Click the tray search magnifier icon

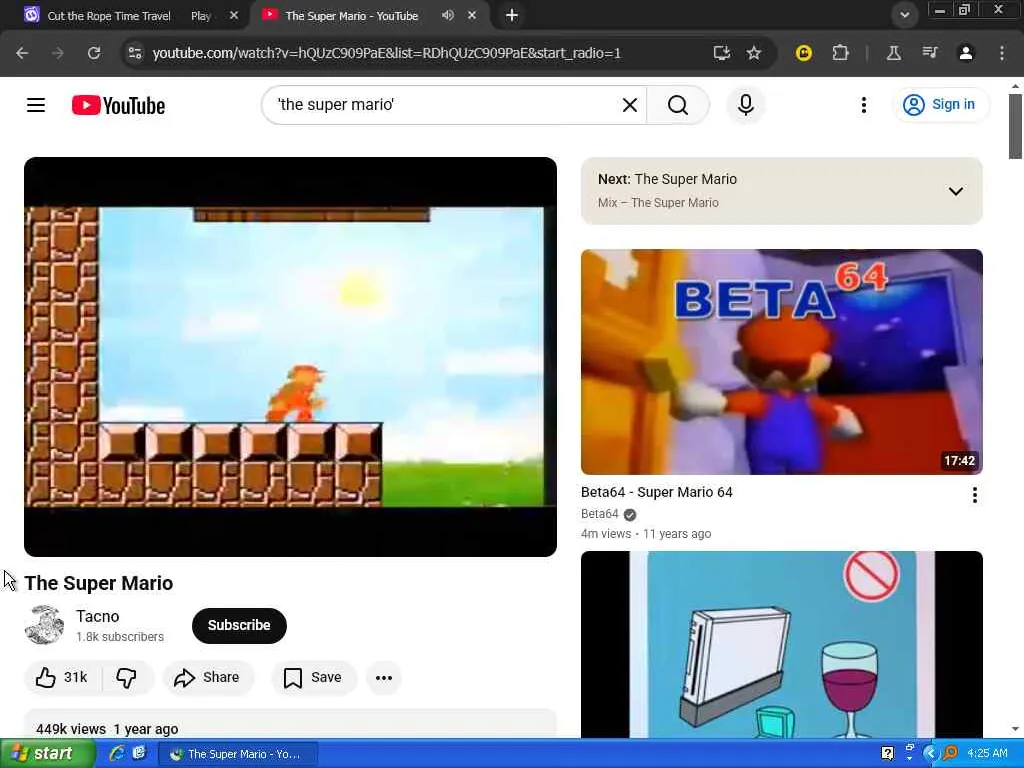coord(950,754)
